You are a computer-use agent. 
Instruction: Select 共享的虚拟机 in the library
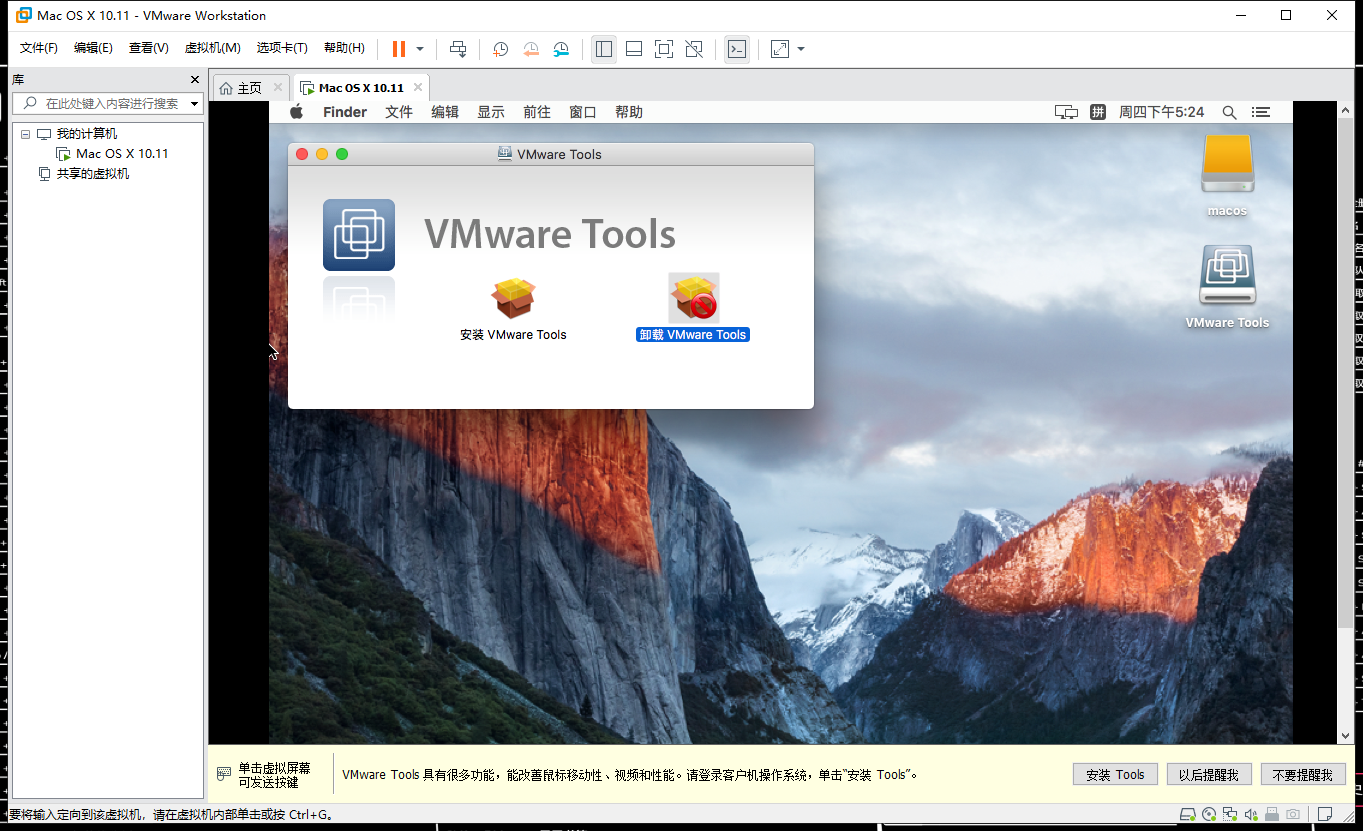(92, 174)
